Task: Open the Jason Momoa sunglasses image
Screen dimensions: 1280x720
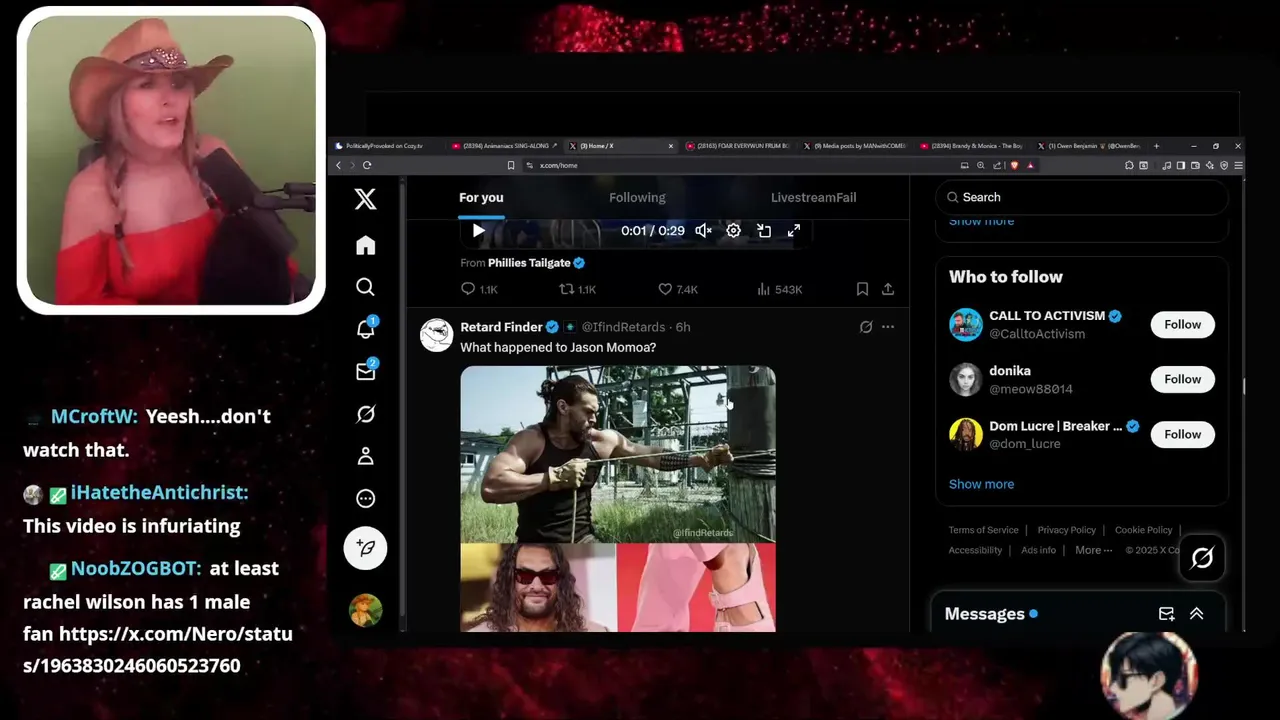Action: click(538, 588)
